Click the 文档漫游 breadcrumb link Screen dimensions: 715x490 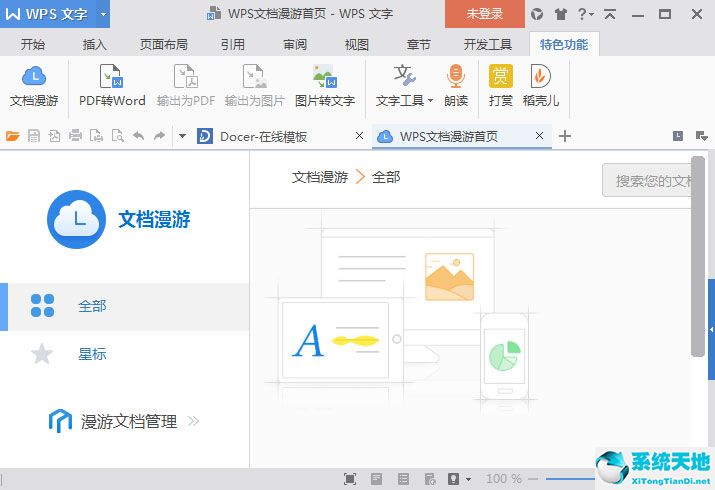tap(320, 177)
